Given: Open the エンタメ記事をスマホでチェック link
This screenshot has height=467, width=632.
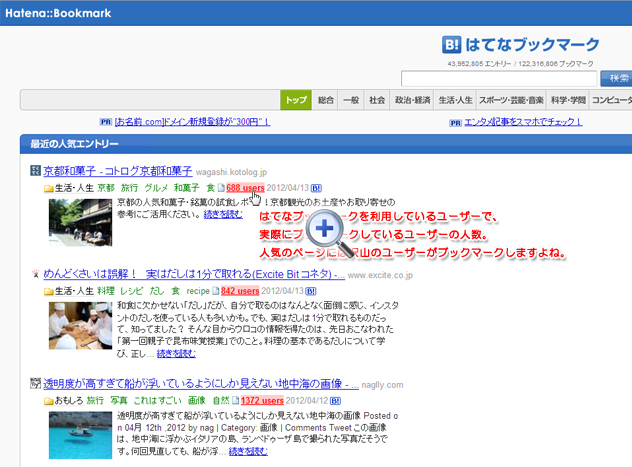Looking at the screenshot, I should pos(523,122).
